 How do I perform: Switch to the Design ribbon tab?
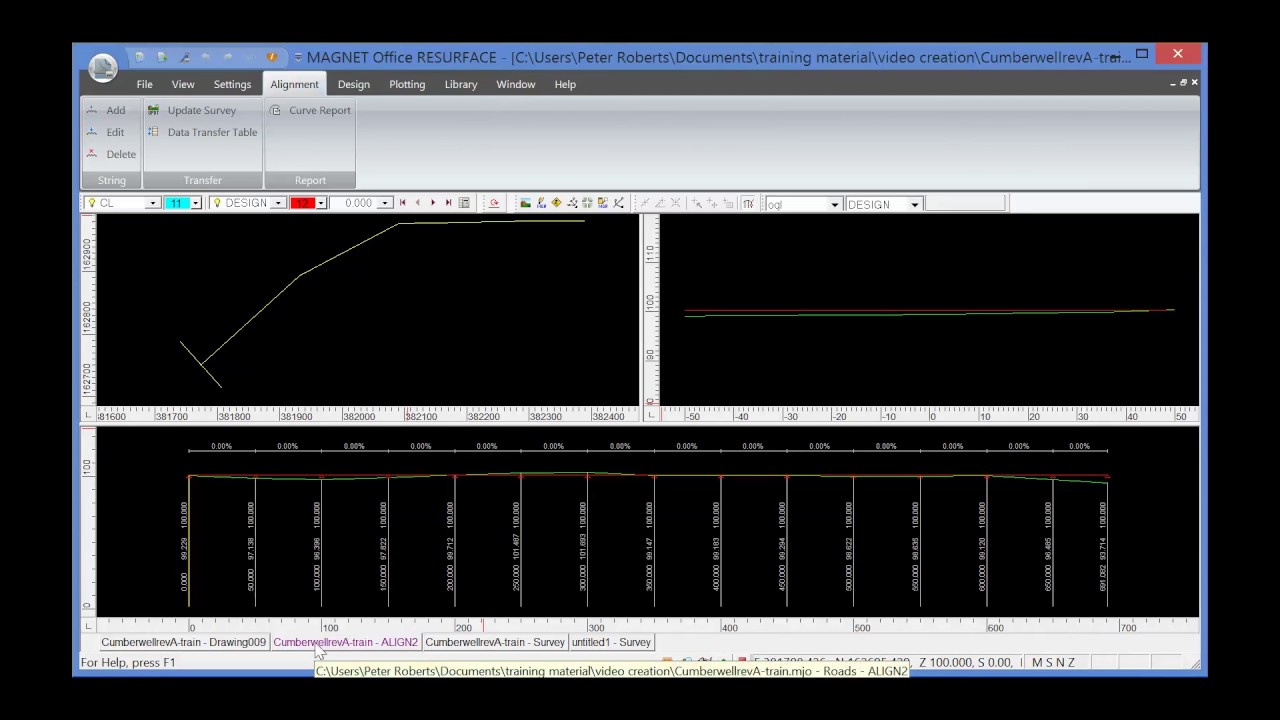[x=353, y=84]
